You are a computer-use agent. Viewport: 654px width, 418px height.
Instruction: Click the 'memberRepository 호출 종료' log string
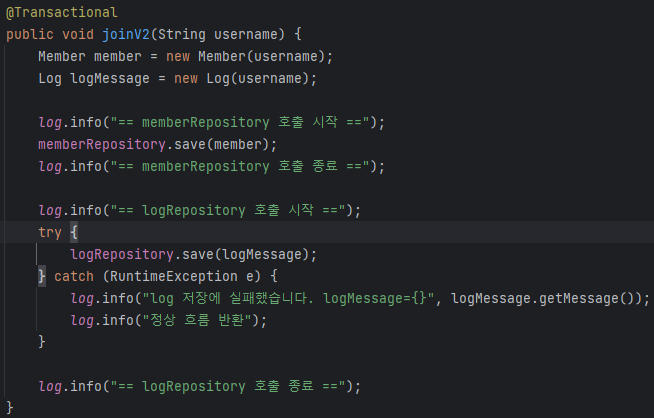point(240,166)
